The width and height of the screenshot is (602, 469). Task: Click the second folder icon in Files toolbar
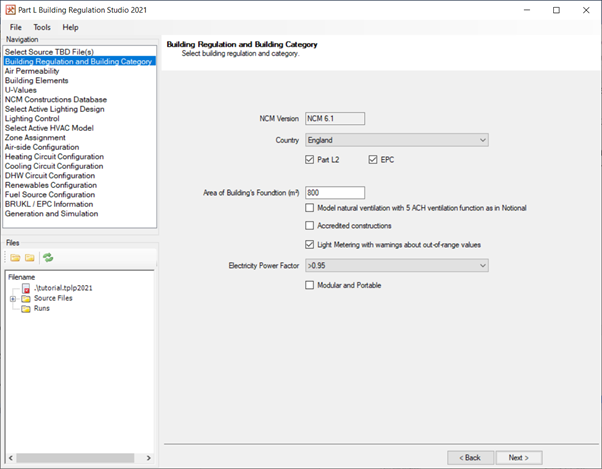click(30, 258)
